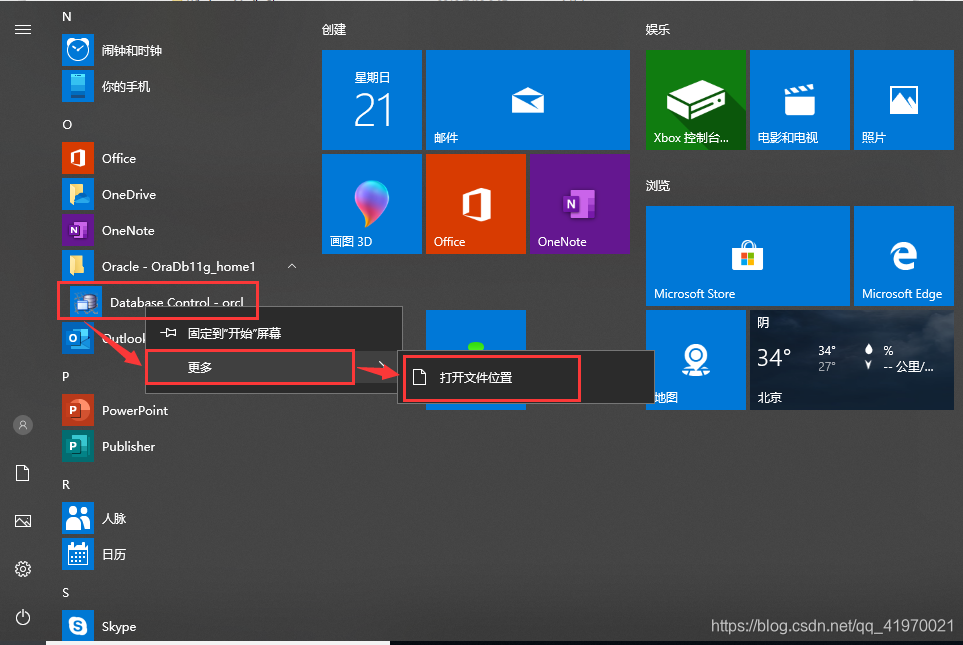Viewport: 963px width, 645px height.
Task: Click the Oracle folder icon
Action: click(78, 266)
